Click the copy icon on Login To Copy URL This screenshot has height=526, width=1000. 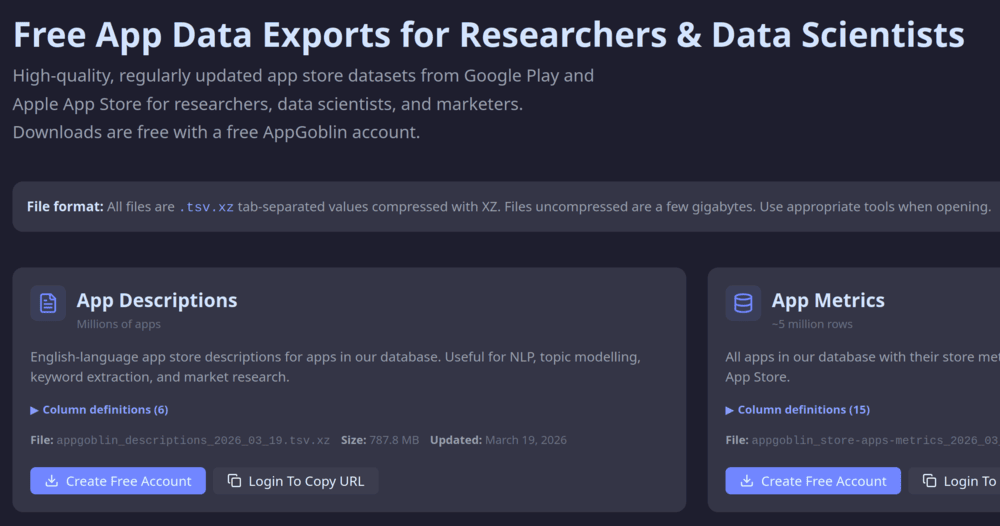(x=234, y=481)
